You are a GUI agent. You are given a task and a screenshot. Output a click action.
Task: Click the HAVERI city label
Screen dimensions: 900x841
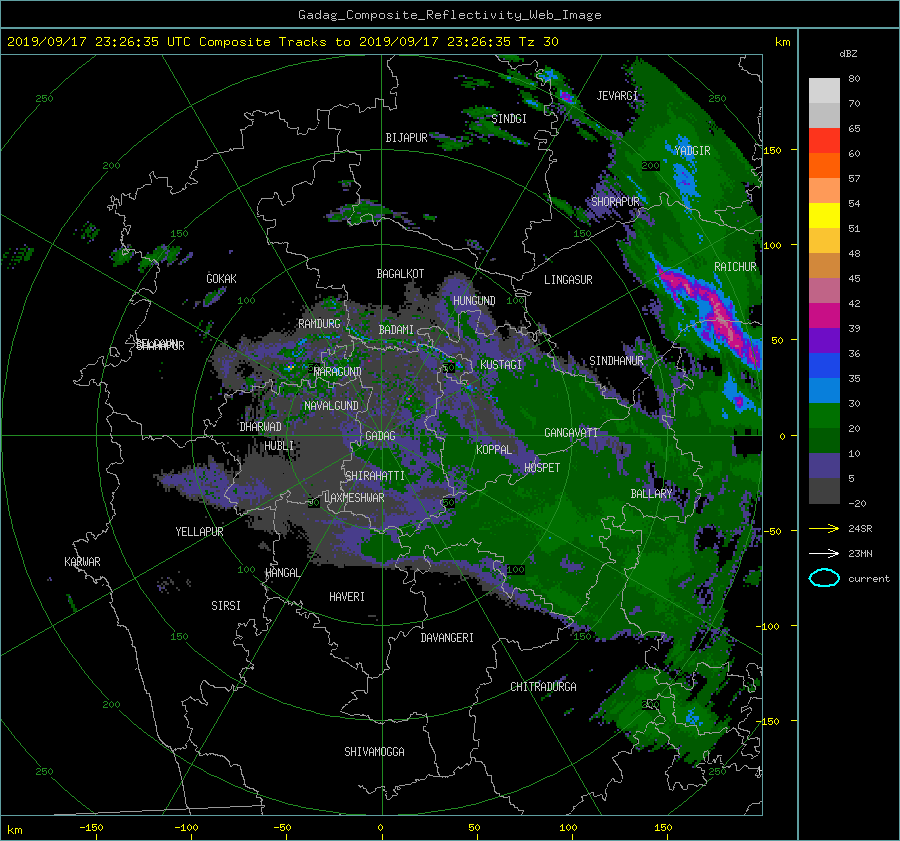(x=347, y=597)
